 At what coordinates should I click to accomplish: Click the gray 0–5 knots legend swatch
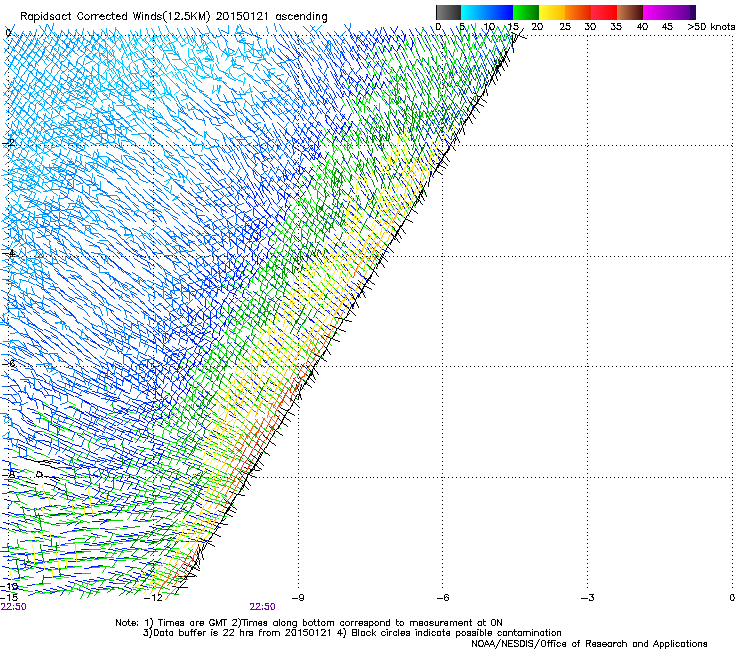tap(448, 12)
